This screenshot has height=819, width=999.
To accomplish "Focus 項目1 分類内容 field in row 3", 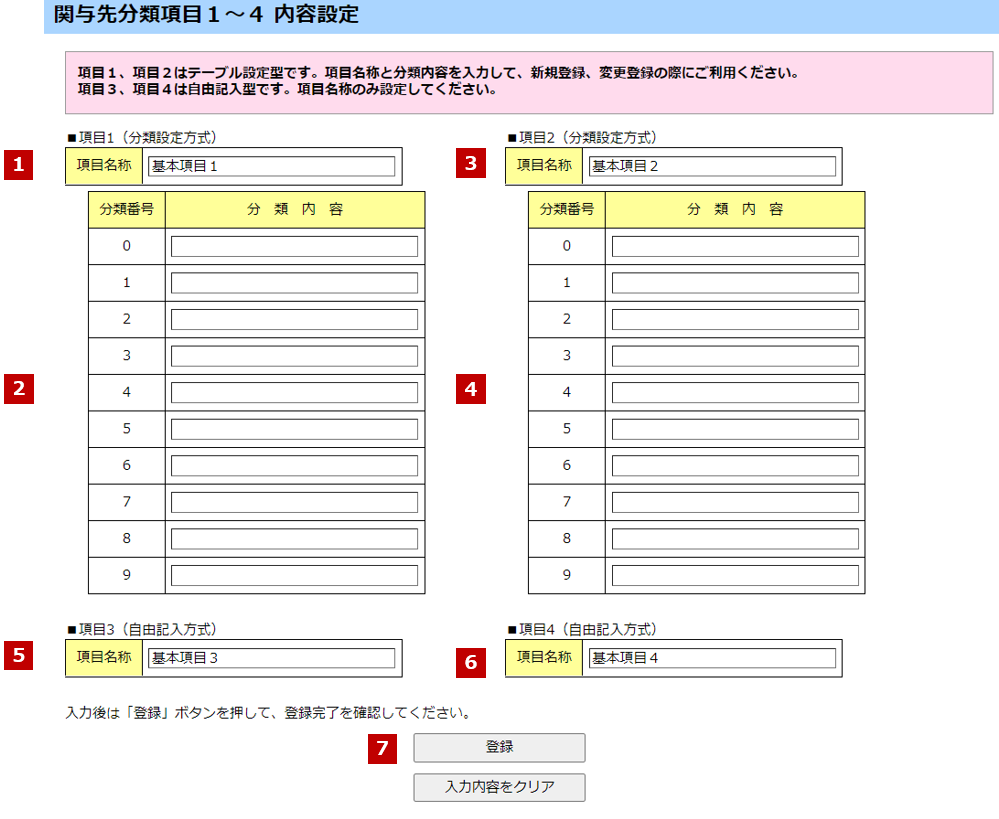I will coord(294,356).
